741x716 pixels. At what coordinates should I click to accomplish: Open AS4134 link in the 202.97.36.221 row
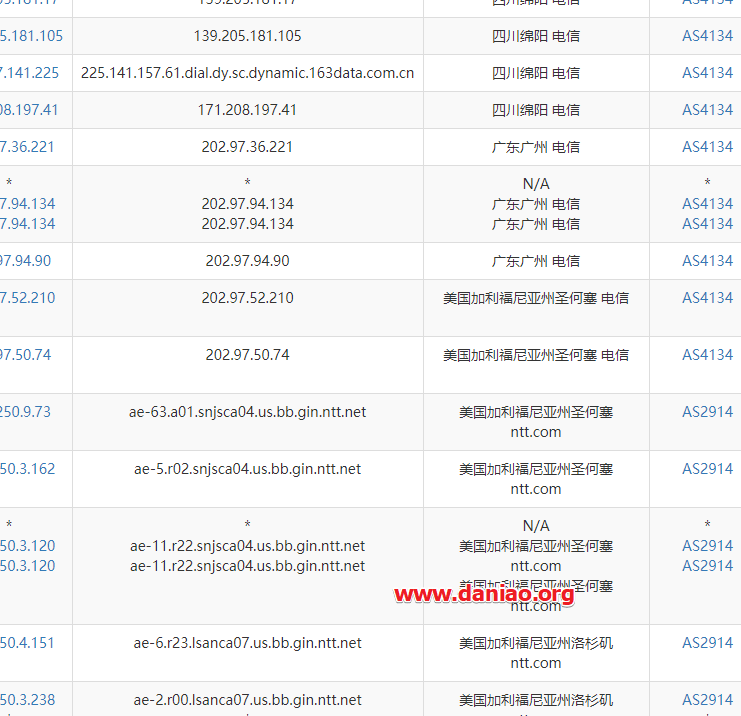[707, 147]
